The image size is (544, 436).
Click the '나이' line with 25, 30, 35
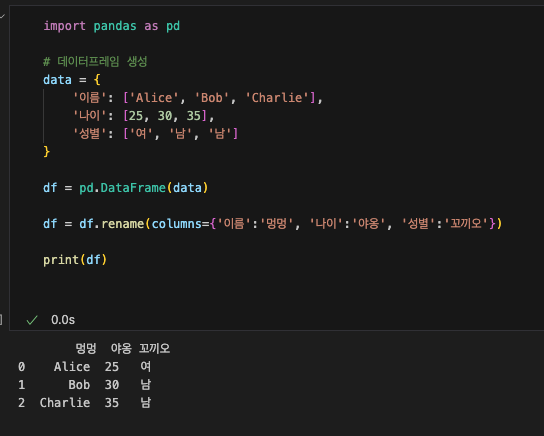point(143,116)
